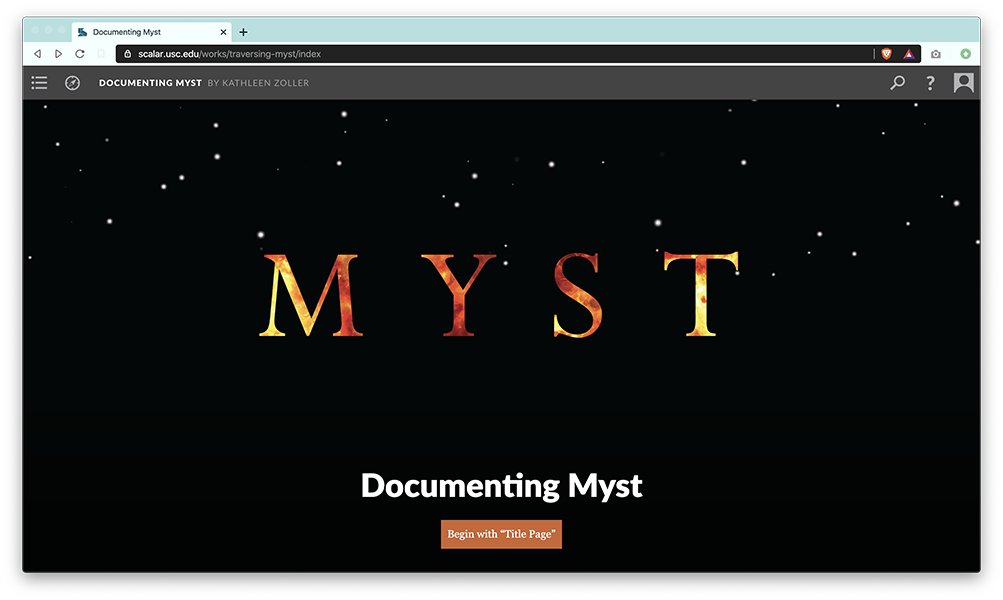The height and width of the screenshot is (600, 1003).
Task: Select the Documenting Myst browser tab
Action: click(152, 32)
